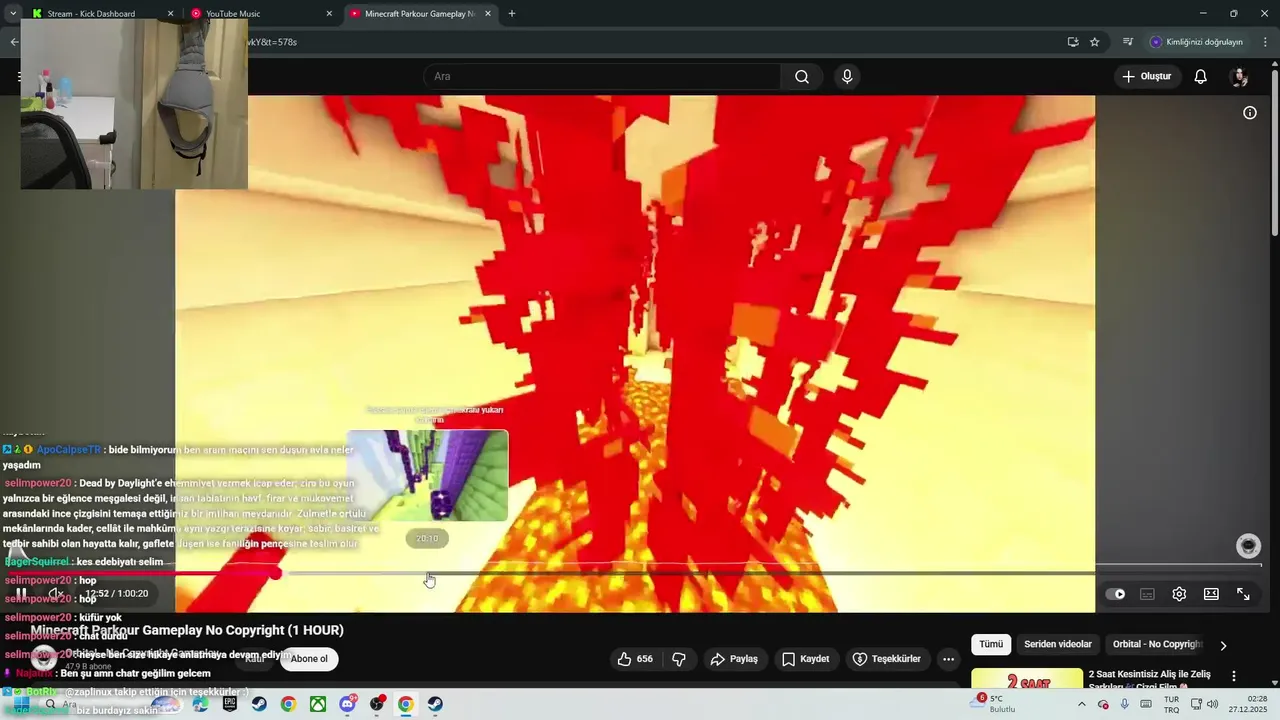Image resolution: width=1280 pixels, height=720 pixels.
Task: Open Epic Games launcher from taskbar
Action: [x=230, y=704]
